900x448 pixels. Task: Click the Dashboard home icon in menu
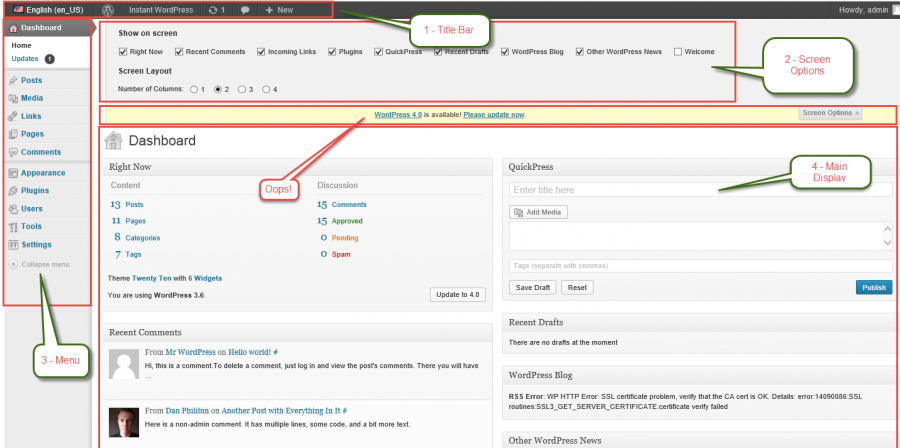pos(14,28)
